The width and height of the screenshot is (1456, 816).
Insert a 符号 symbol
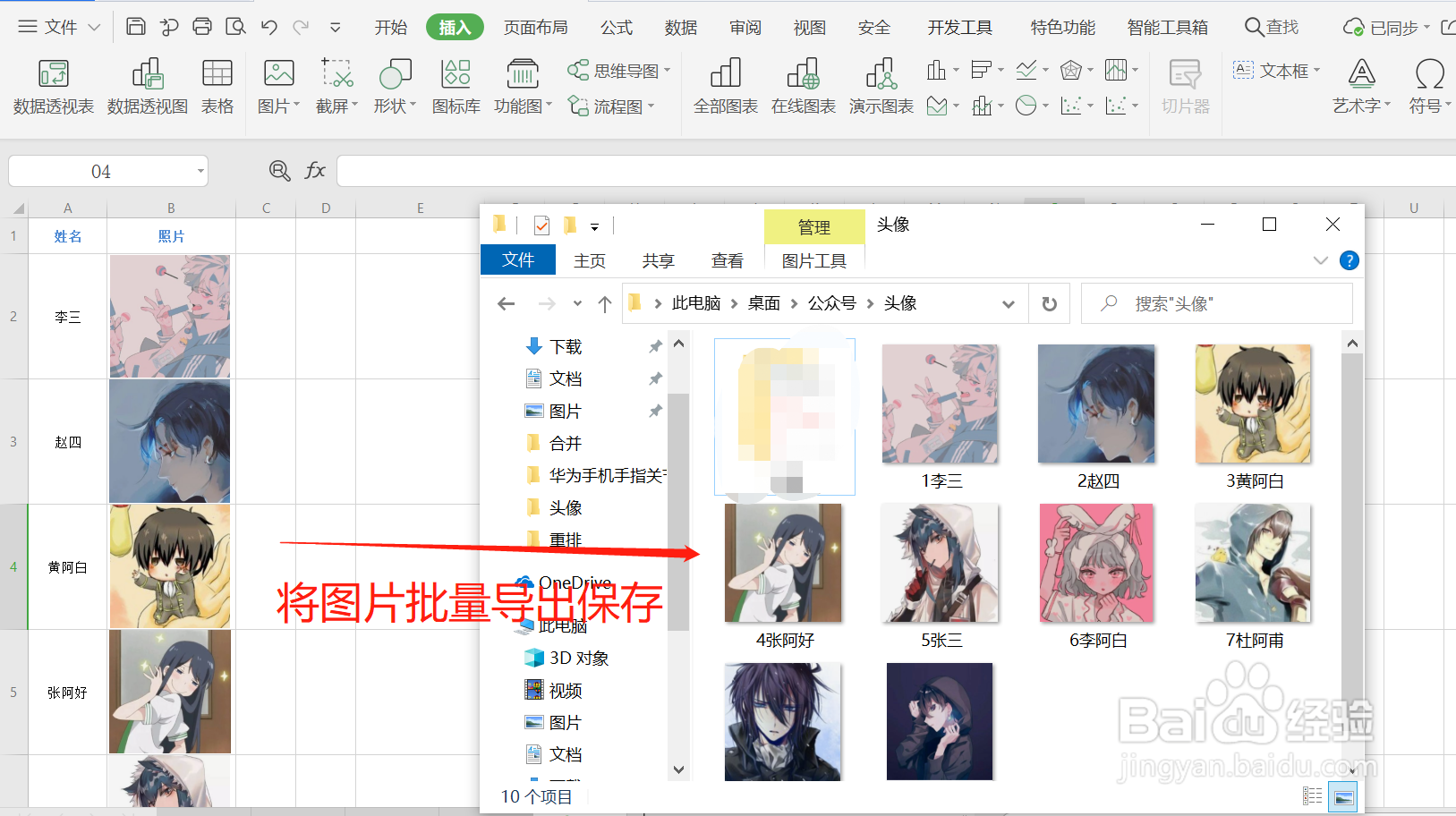1429,87
